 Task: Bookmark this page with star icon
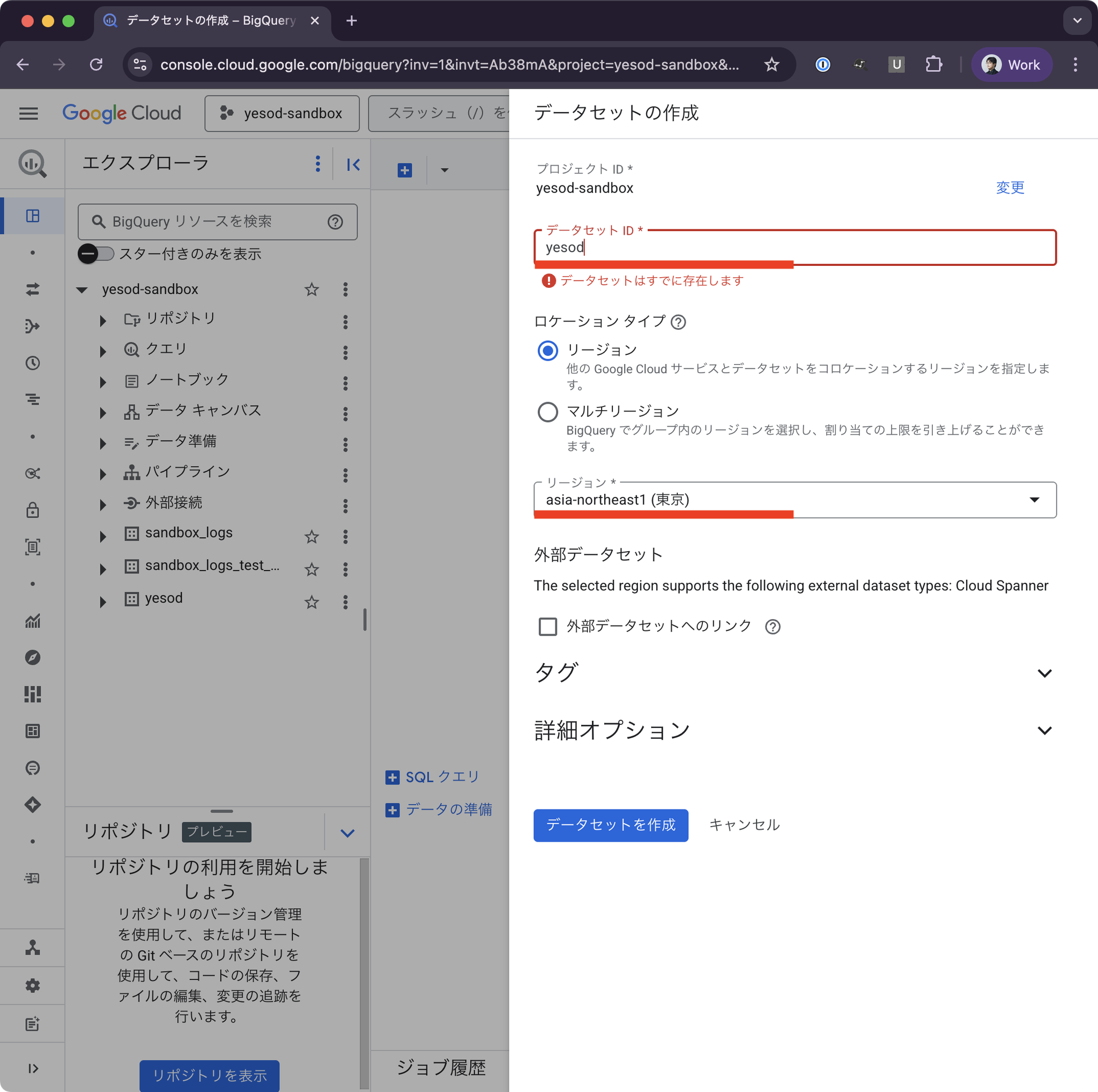771,65
